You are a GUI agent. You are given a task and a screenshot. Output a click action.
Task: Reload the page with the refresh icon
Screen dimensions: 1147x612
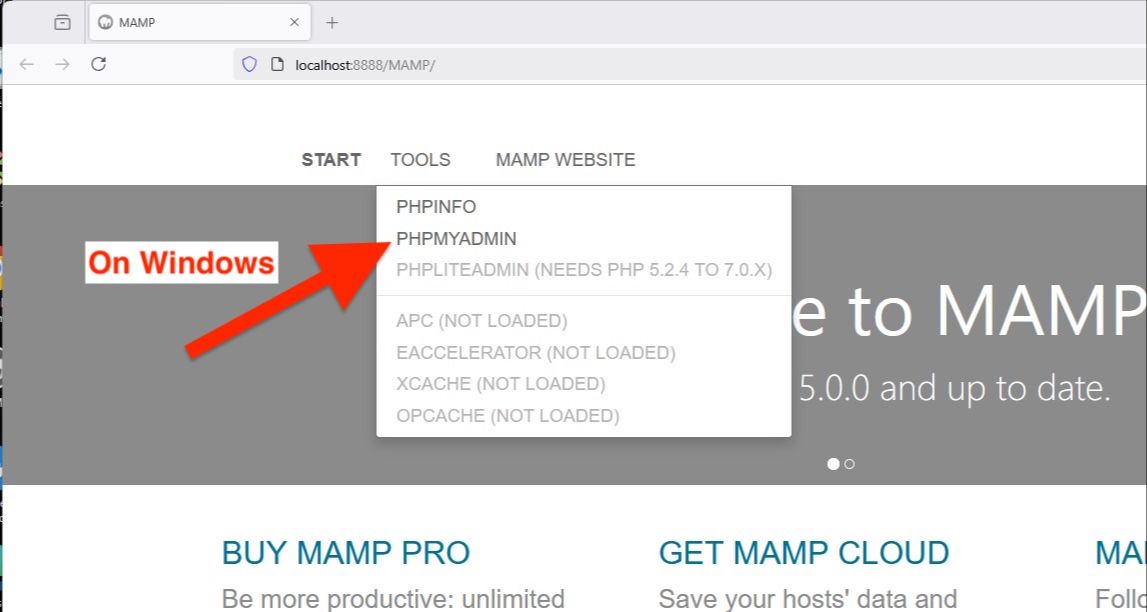[99, 64]
